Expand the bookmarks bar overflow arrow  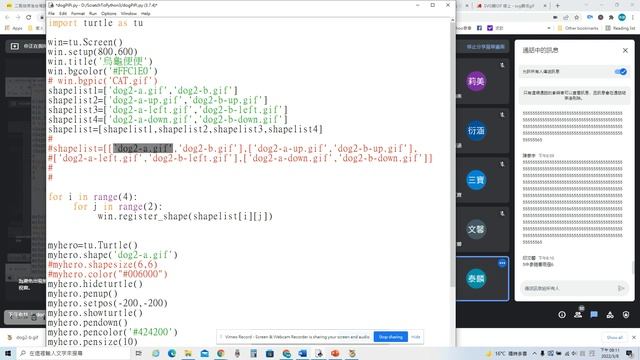coord(549,28)
